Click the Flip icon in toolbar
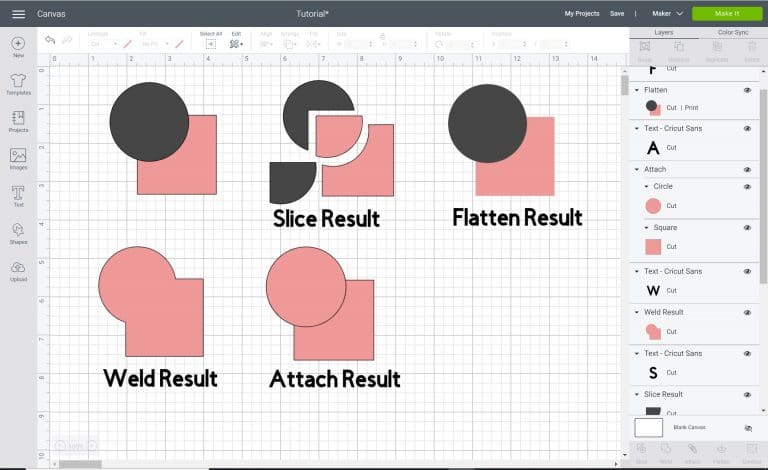 (x=312, y=44)
